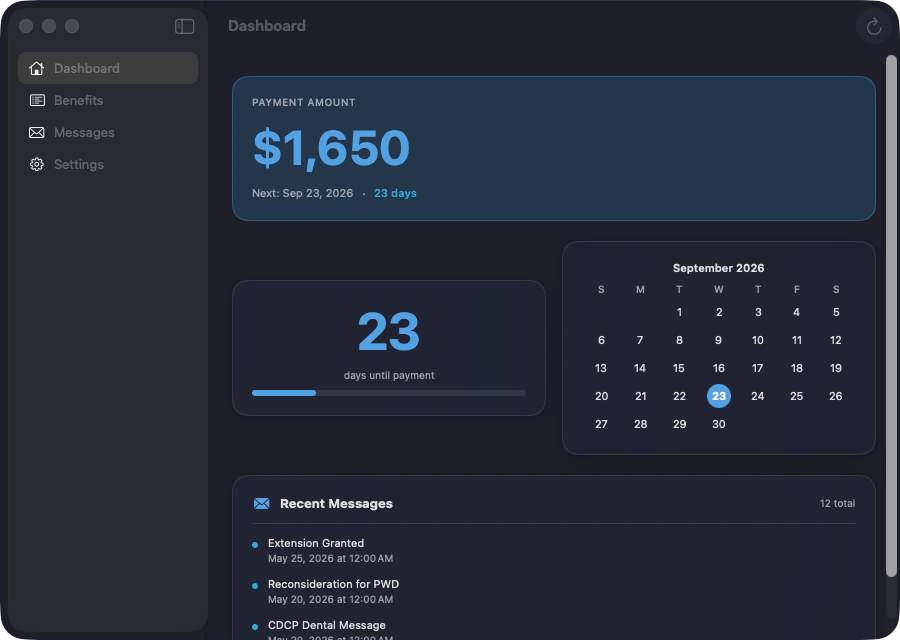Click the macOS close window button

click(26, 26)
